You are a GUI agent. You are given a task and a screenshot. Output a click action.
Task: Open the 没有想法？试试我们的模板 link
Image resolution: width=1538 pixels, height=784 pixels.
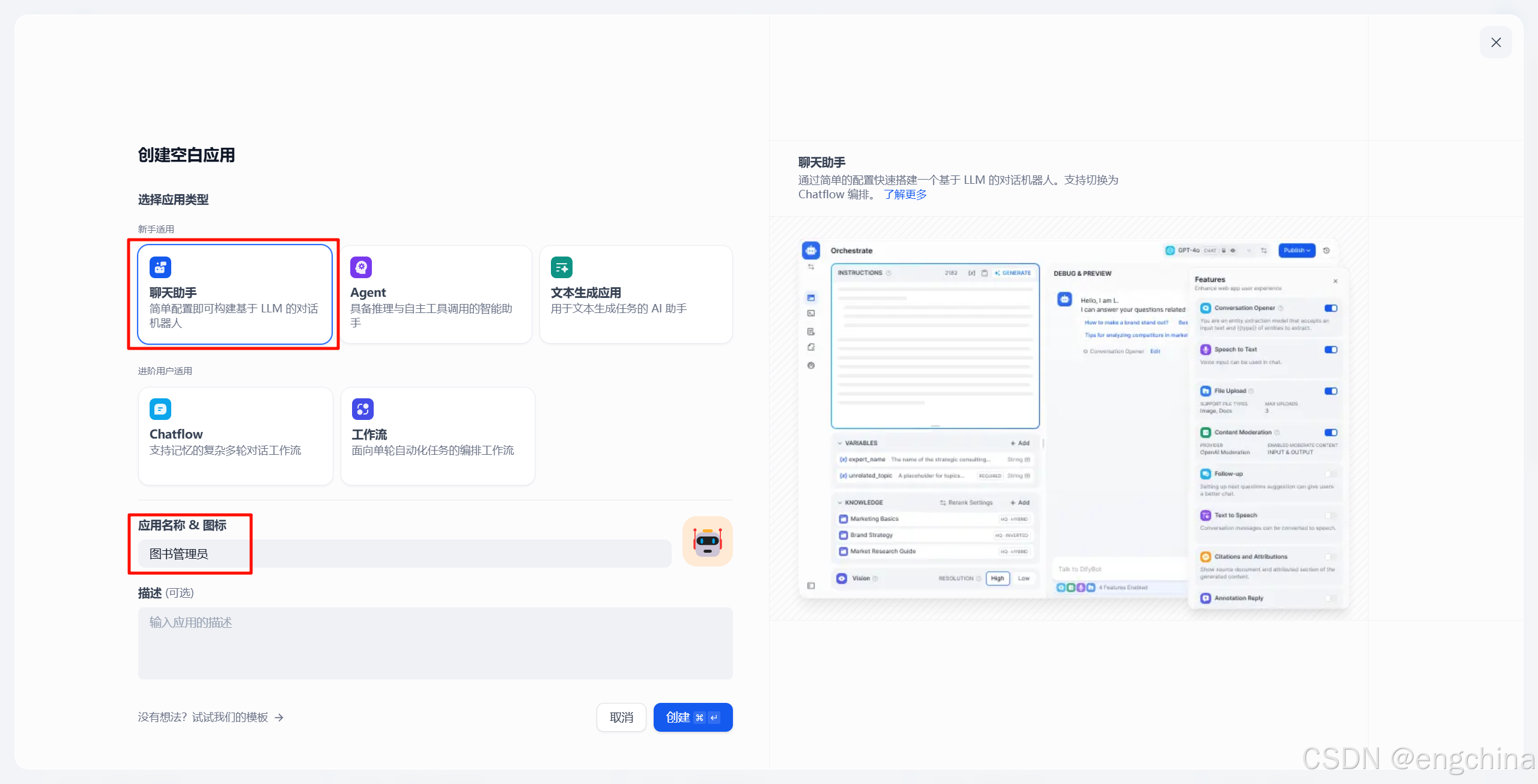point(203,717)
